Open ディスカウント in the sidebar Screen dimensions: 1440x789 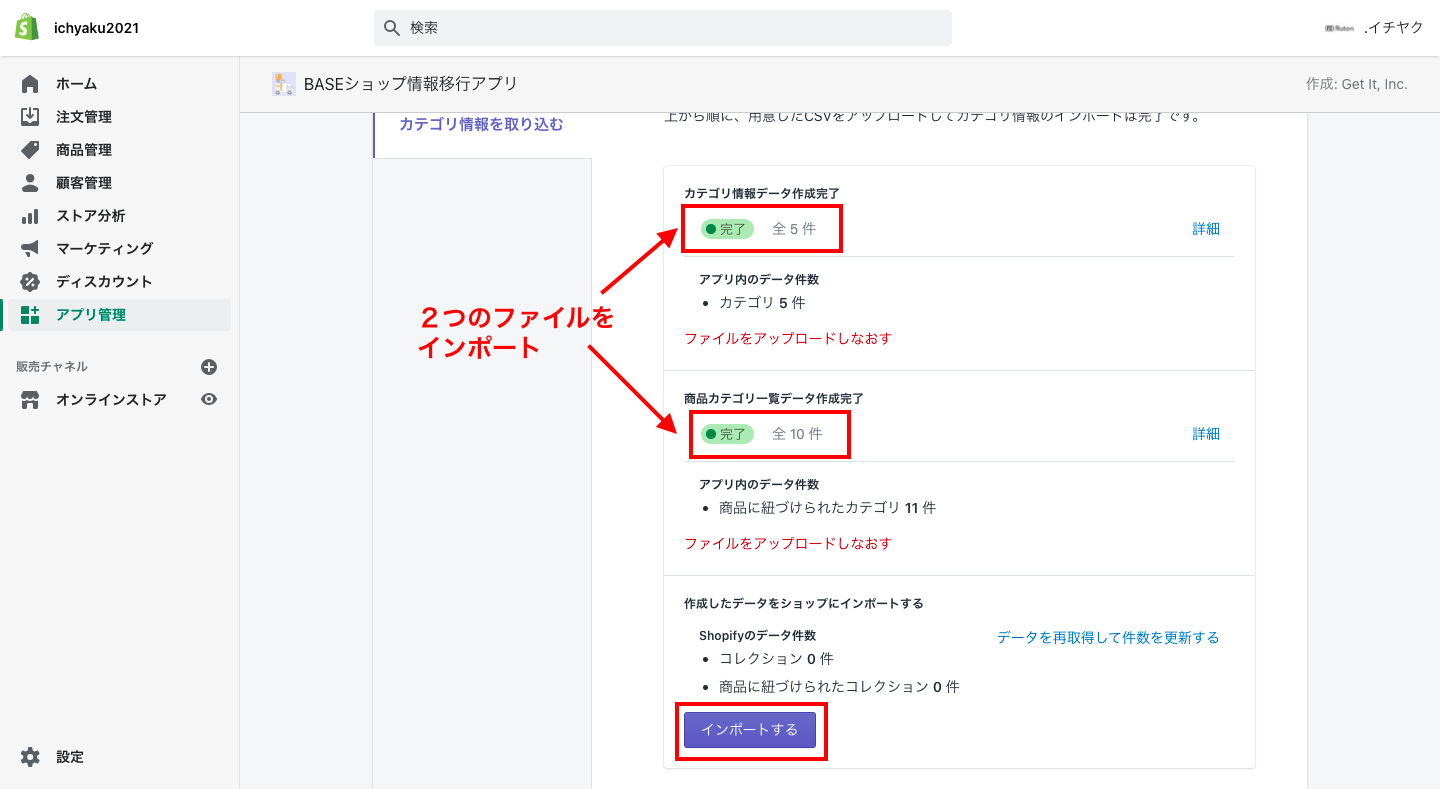(x=105, y=281)
